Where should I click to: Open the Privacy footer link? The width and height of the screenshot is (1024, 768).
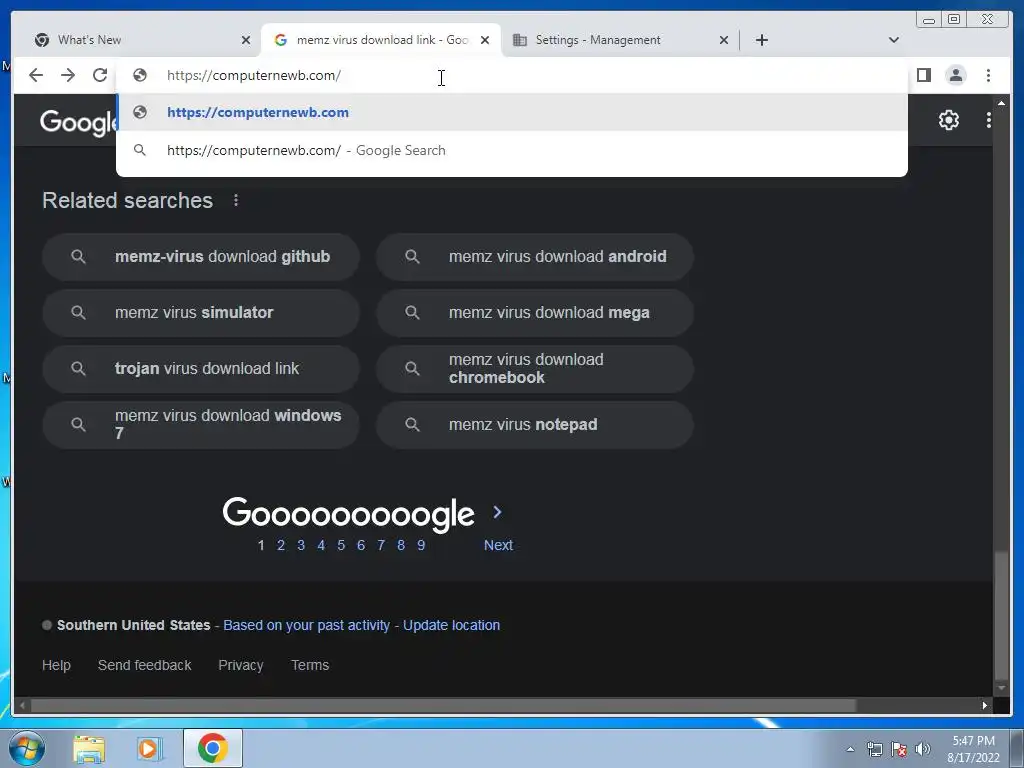point(240,665)
